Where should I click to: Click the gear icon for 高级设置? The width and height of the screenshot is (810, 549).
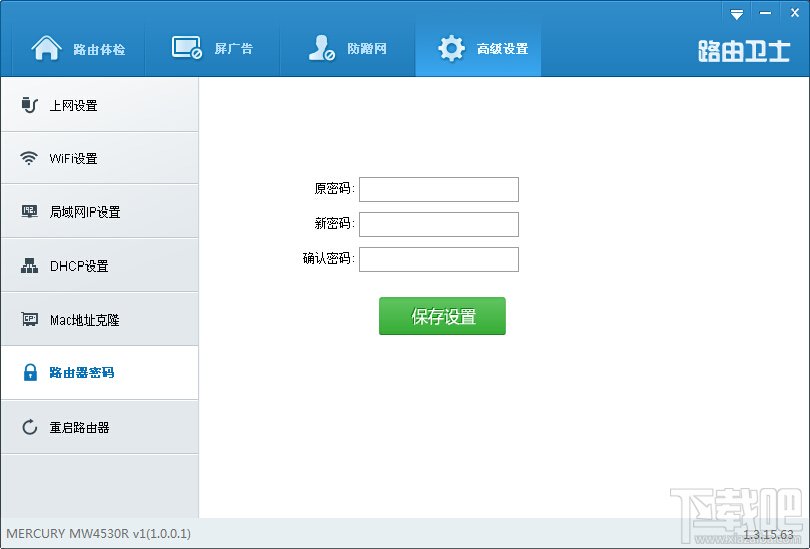451,49
